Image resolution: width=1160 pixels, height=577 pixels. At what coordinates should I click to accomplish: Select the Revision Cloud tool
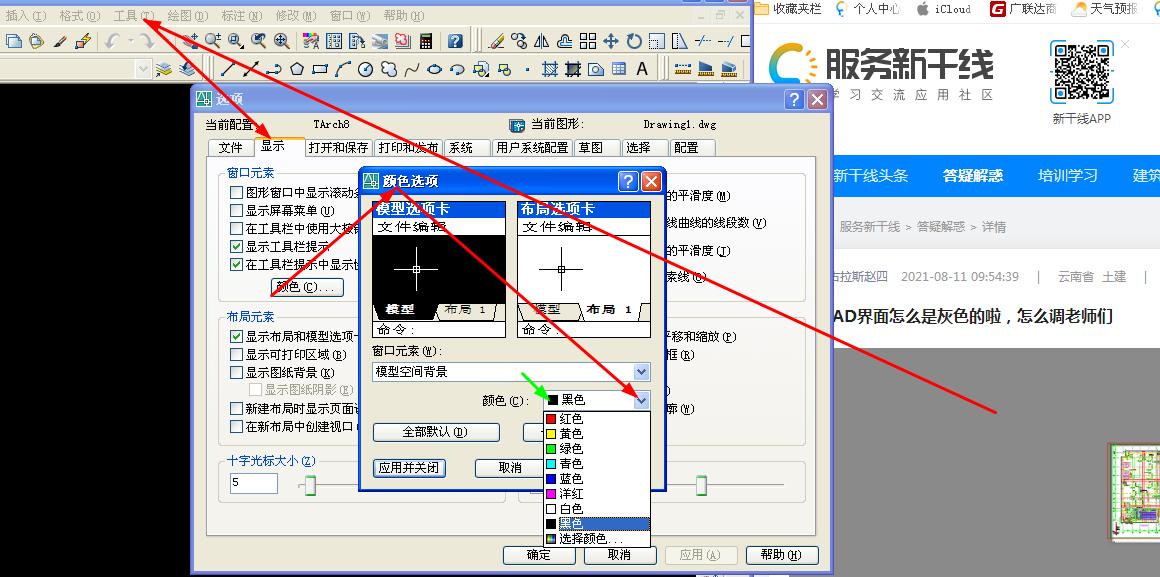point(388,70)
